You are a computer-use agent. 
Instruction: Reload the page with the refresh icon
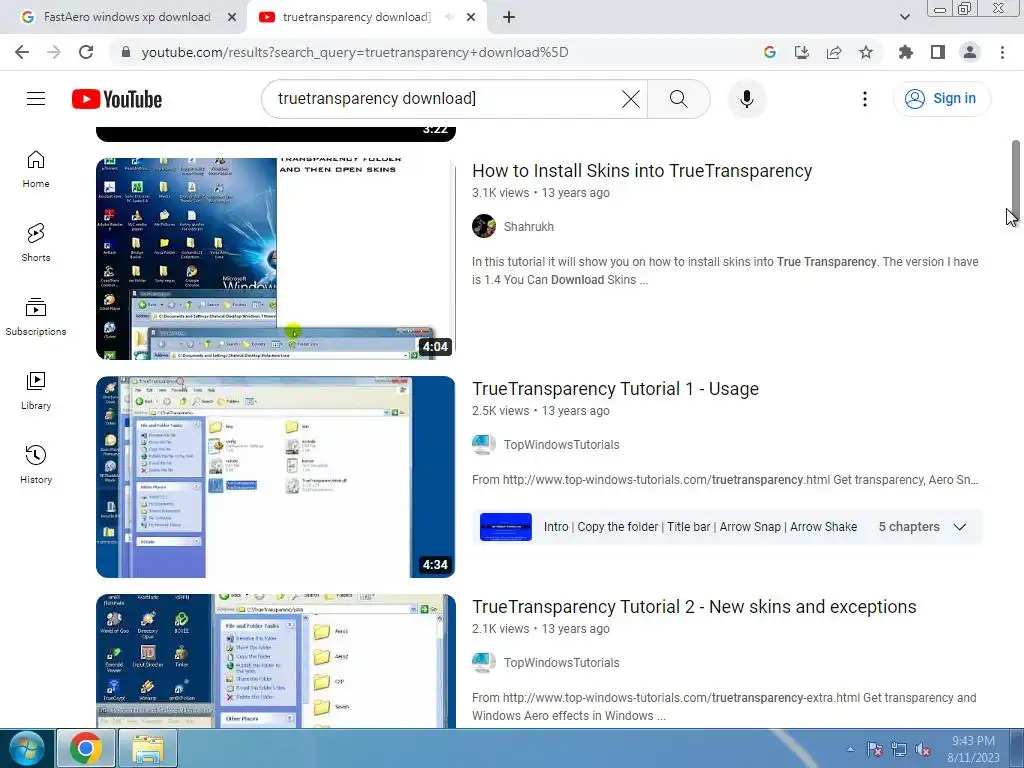[x=86, y=52]
